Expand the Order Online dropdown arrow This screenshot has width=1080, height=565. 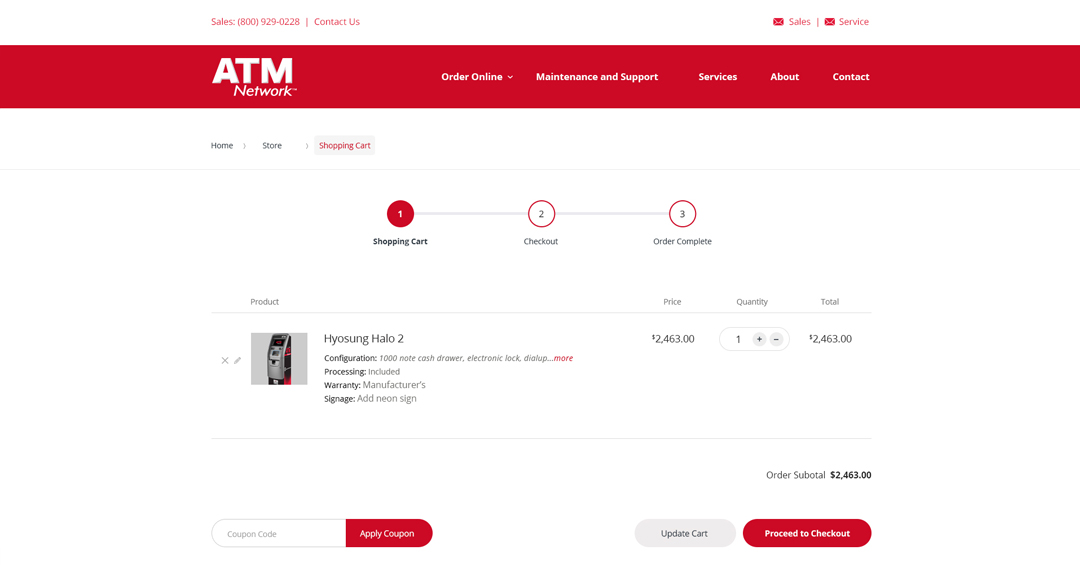click(x=510, y=77)
